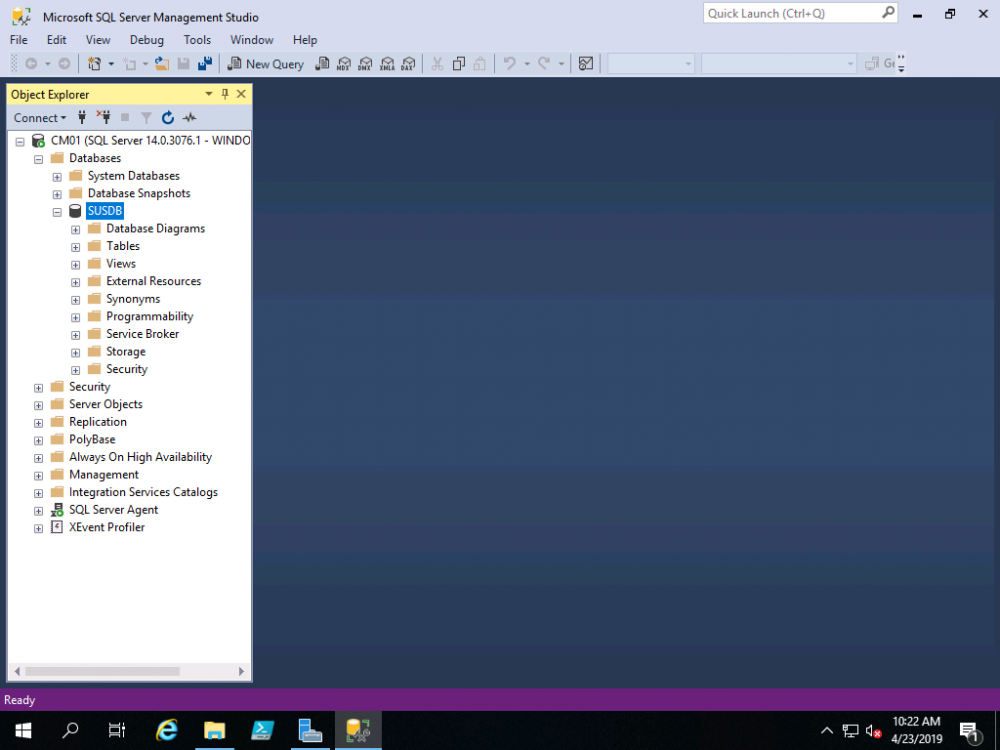Click the Copy icon in the toolbar
The image size is (1000, 750).
pyautogui.click(x=459, y=64)
